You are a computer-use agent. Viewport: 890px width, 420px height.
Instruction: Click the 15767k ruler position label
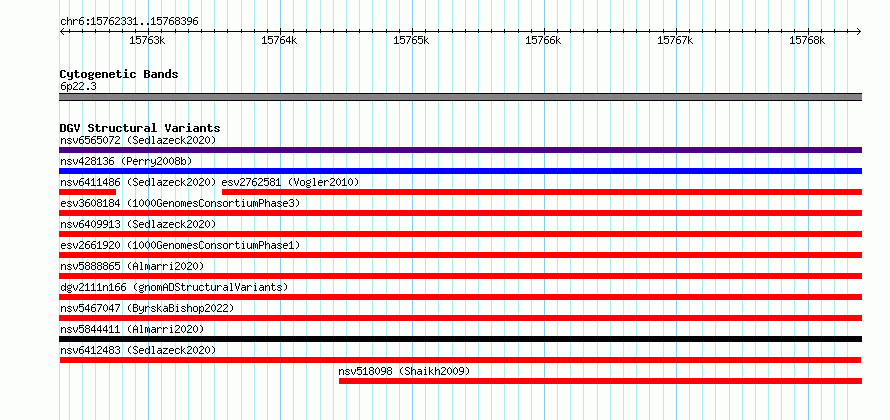(x=675, y=40)
